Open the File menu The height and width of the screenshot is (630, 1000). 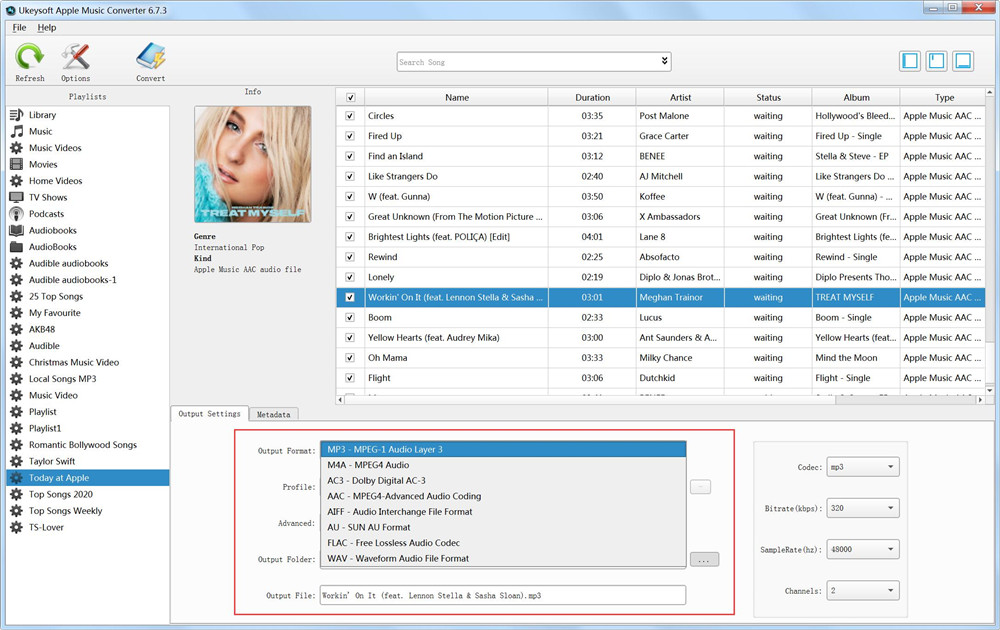(20, 27)
